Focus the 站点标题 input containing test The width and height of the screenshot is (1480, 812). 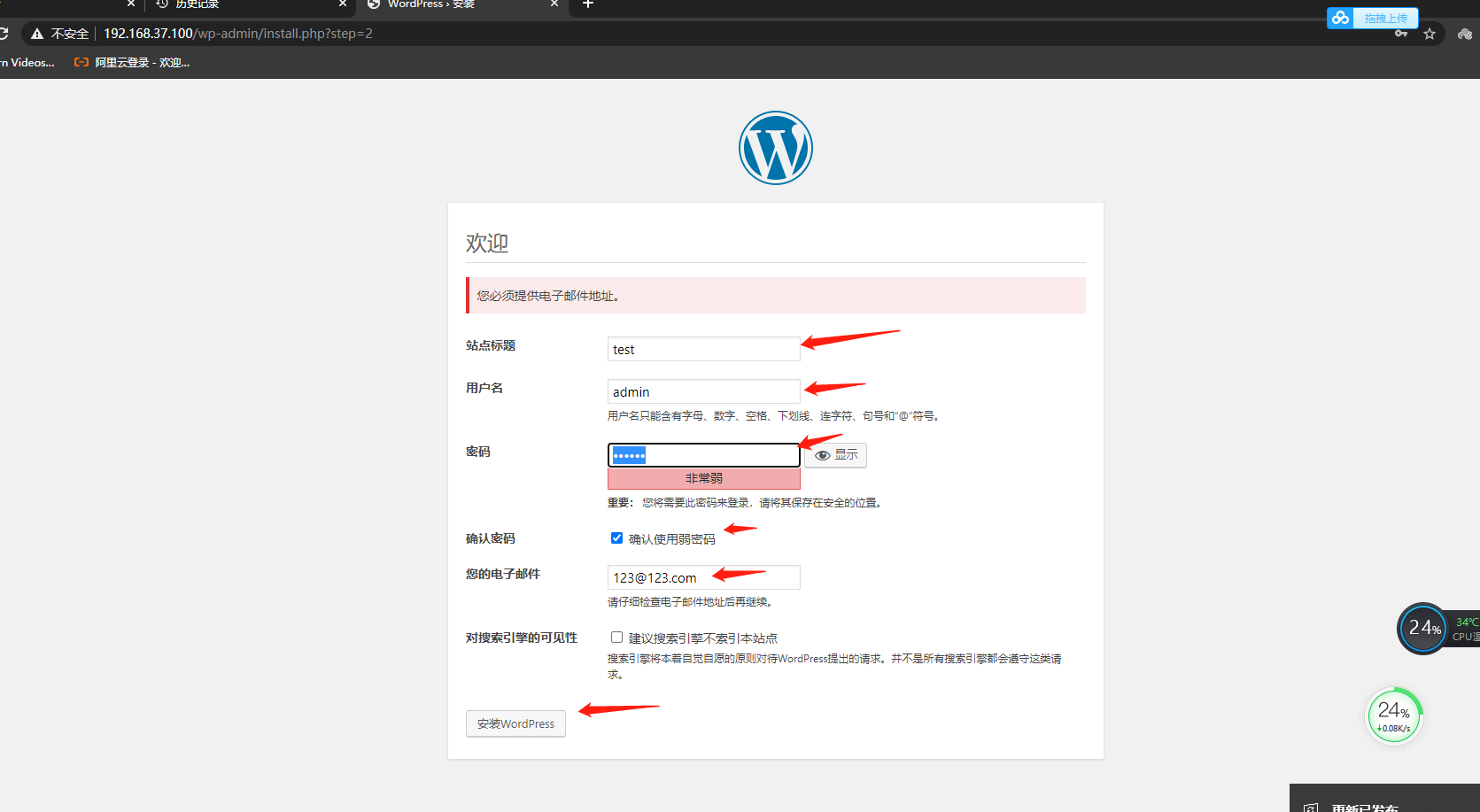(x=704, y=349)
